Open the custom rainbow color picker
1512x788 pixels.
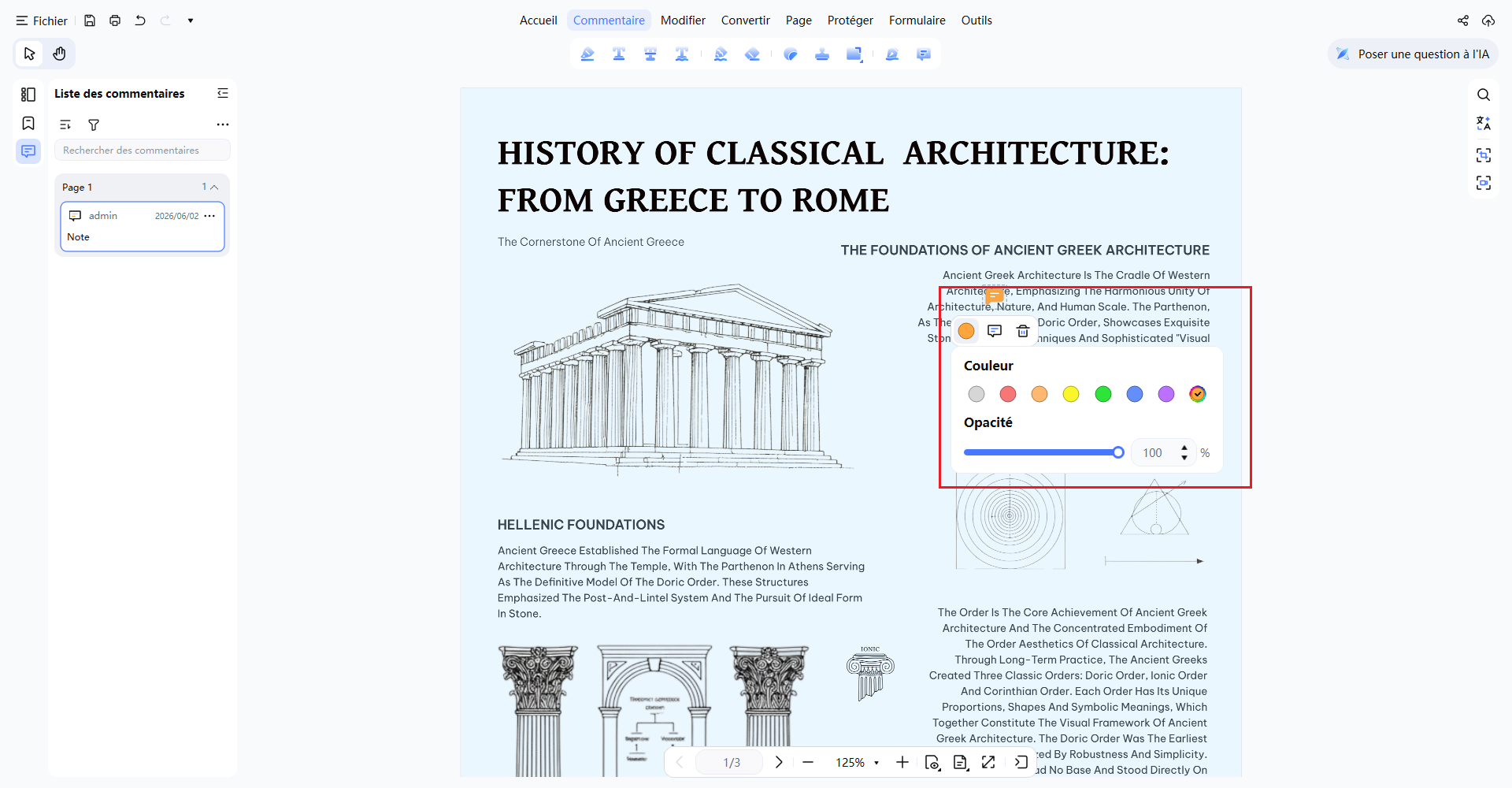[x=1198, y=394]
